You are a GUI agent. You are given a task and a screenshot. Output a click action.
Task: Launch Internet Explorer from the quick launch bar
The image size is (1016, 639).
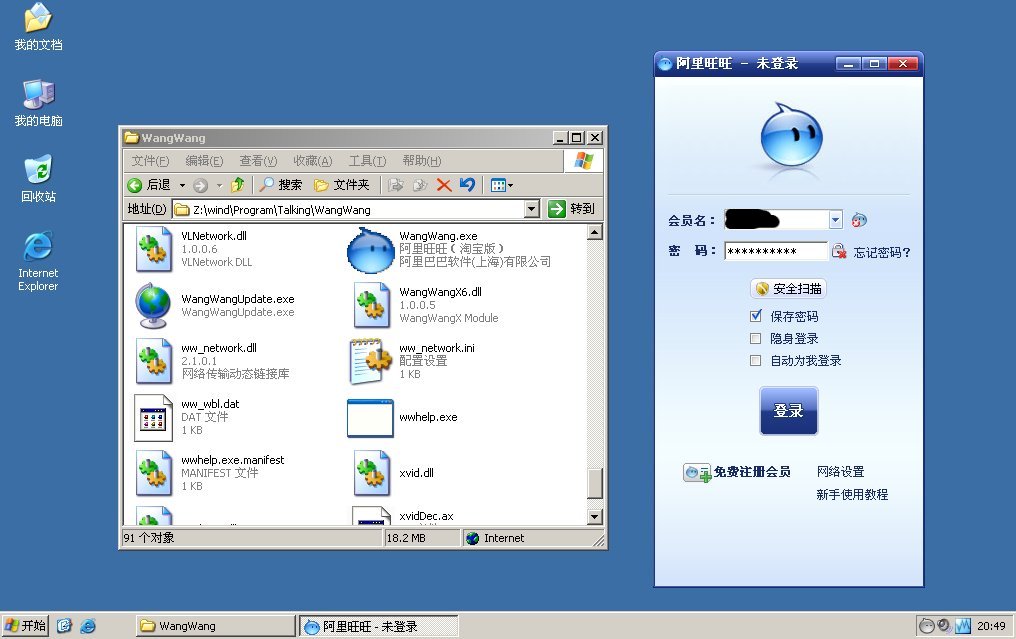88,625
